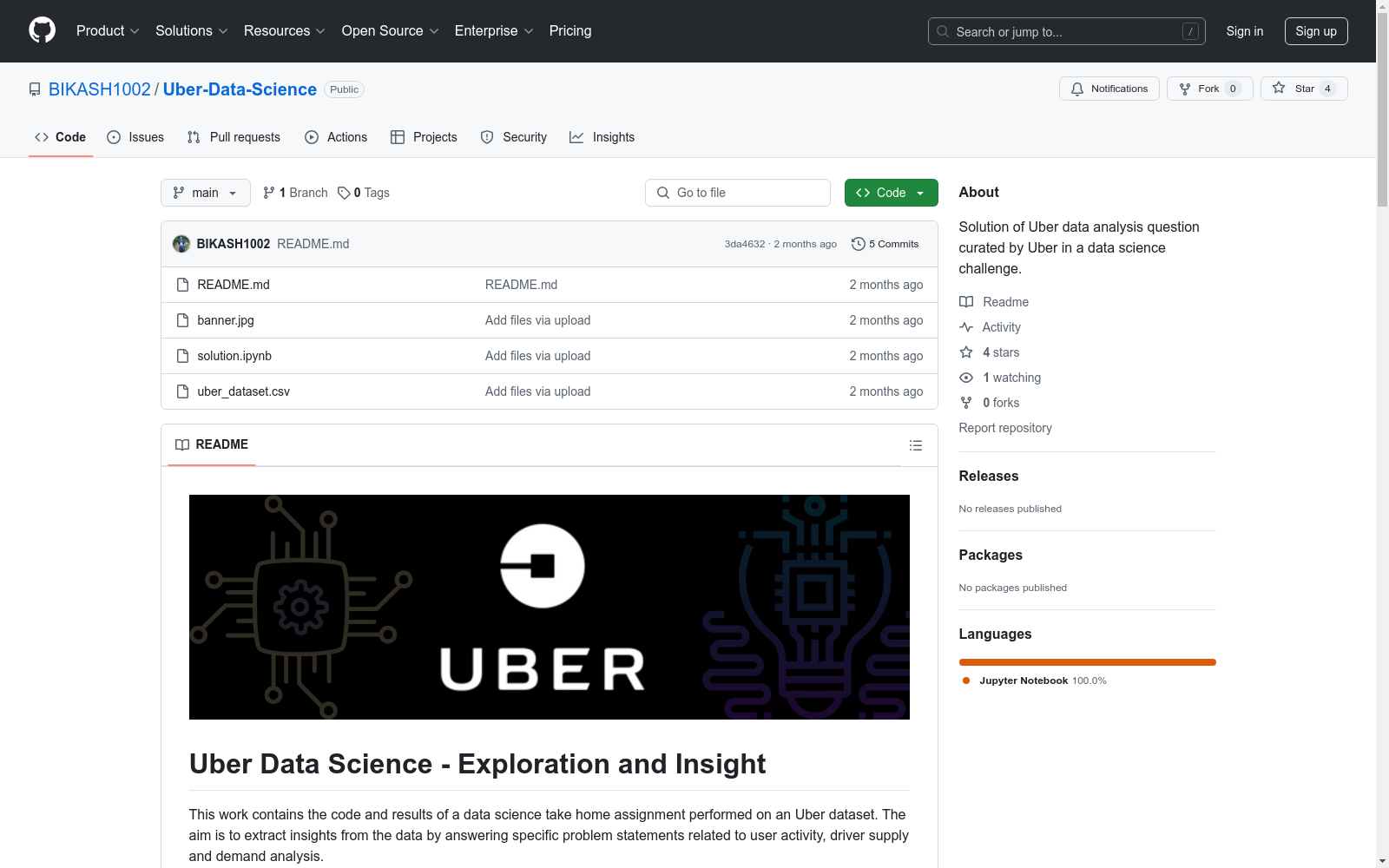Expand the Product menu
Viewport: 1389px width, 868px height.
108,31
